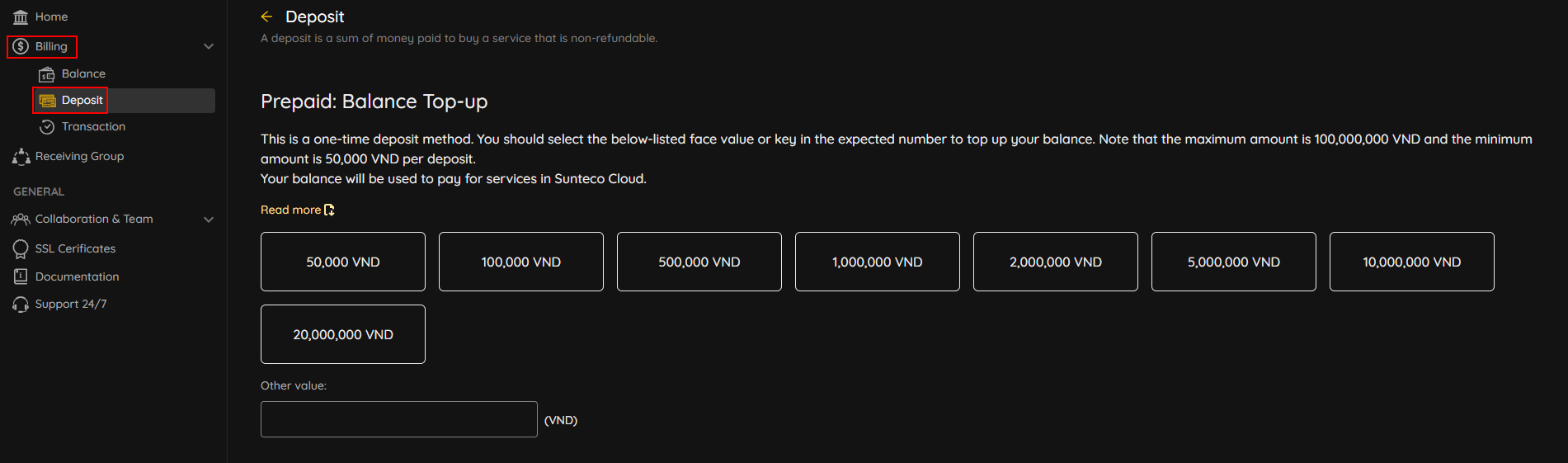Click the Balance wallet icon

[x=47, y=74]
